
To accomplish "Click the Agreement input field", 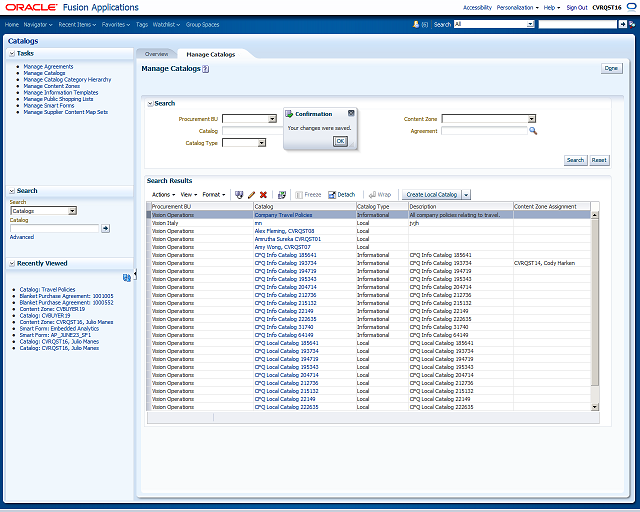I will click(x=484, y=131).
